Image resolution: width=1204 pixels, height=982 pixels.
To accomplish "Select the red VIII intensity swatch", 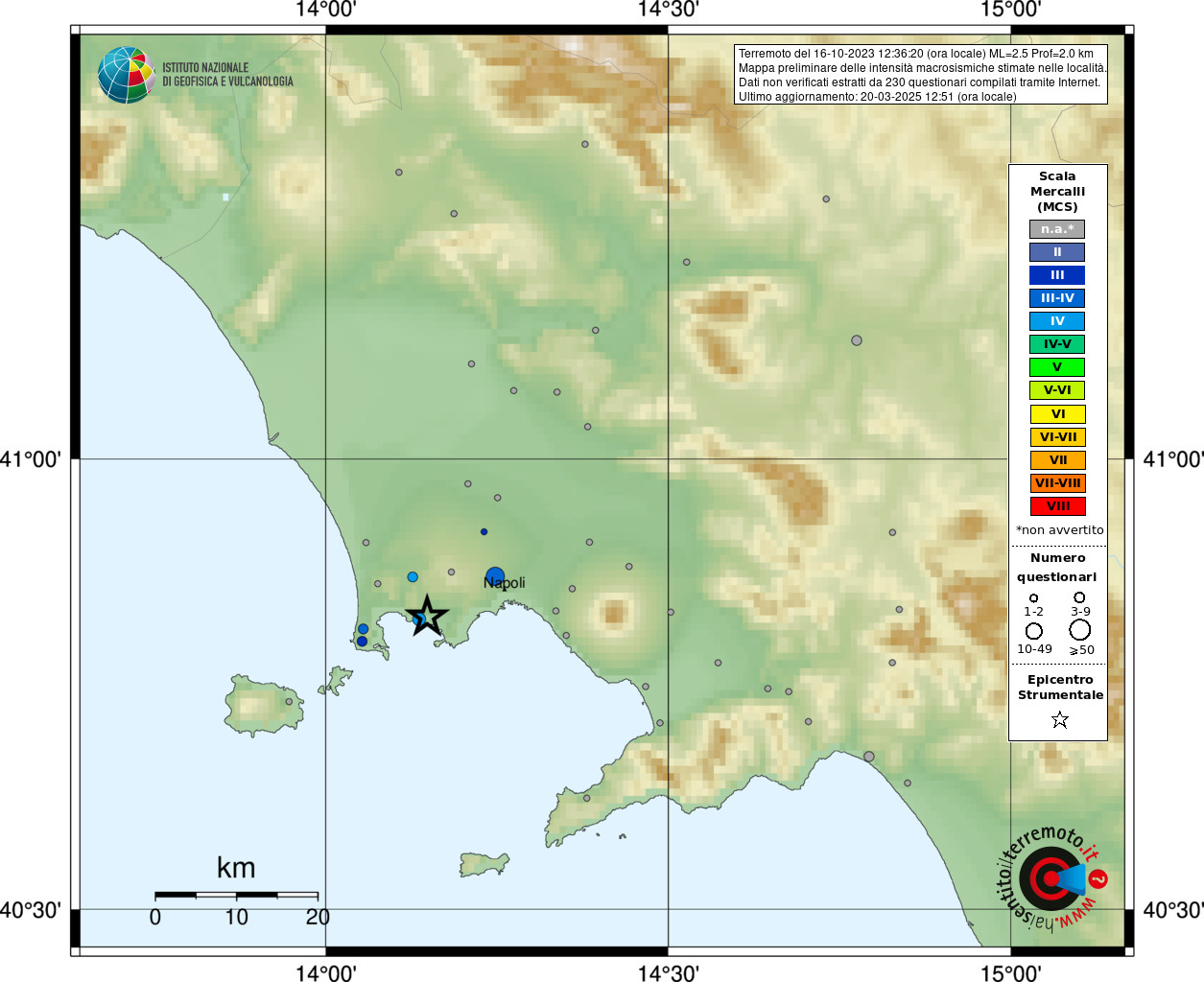I will coord(1057,506).
